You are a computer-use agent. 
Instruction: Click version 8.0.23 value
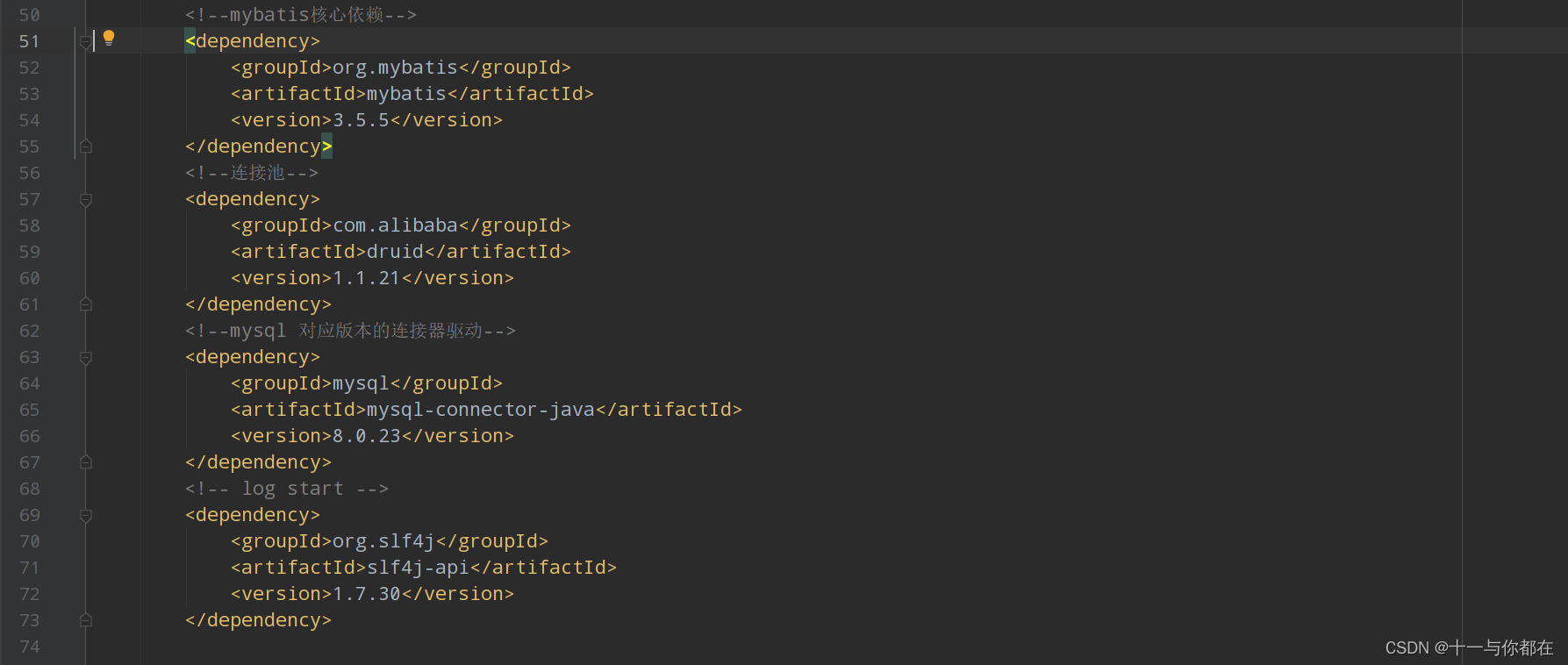[x=367, y=436]
